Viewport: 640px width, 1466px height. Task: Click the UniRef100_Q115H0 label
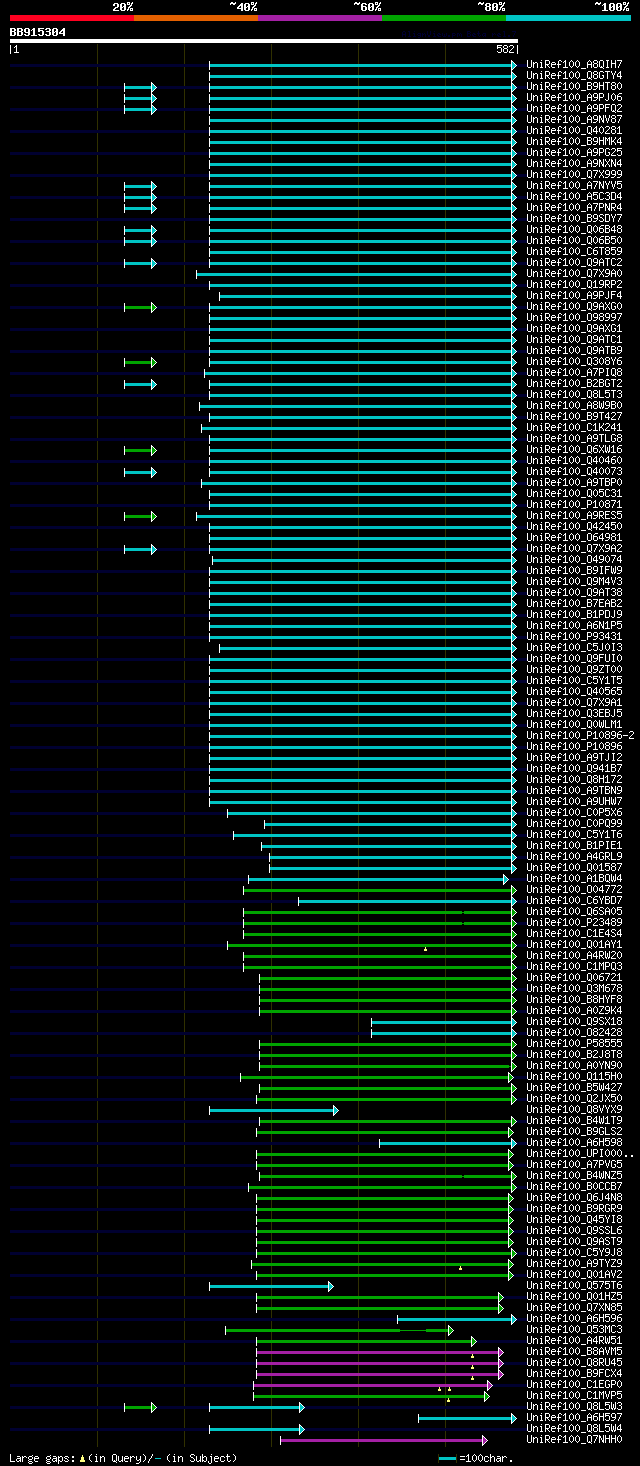pyautogui.click(x=574, y=1076)
